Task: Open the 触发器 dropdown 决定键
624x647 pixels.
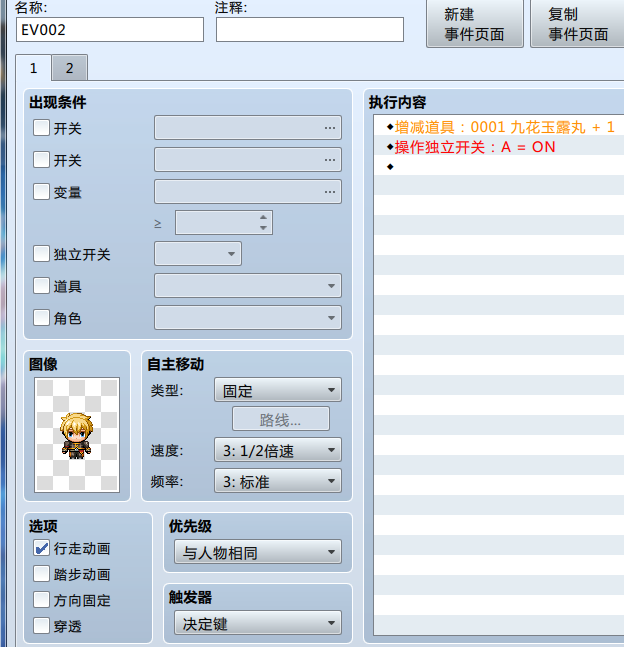Action: [x=258, y=623]
